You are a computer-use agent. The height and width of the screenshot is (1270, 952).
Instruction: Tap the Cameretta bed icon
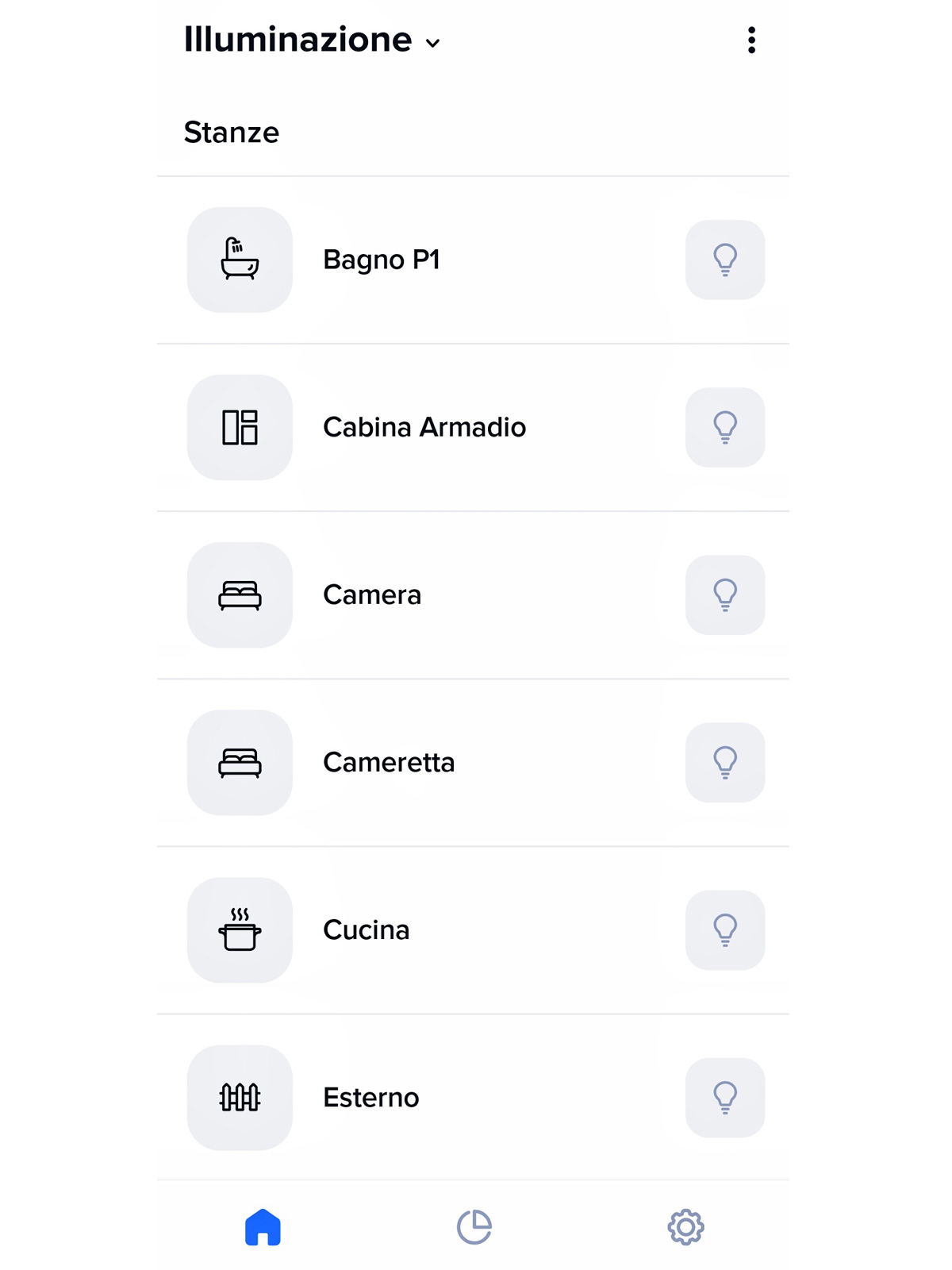(x=240, y=762)
